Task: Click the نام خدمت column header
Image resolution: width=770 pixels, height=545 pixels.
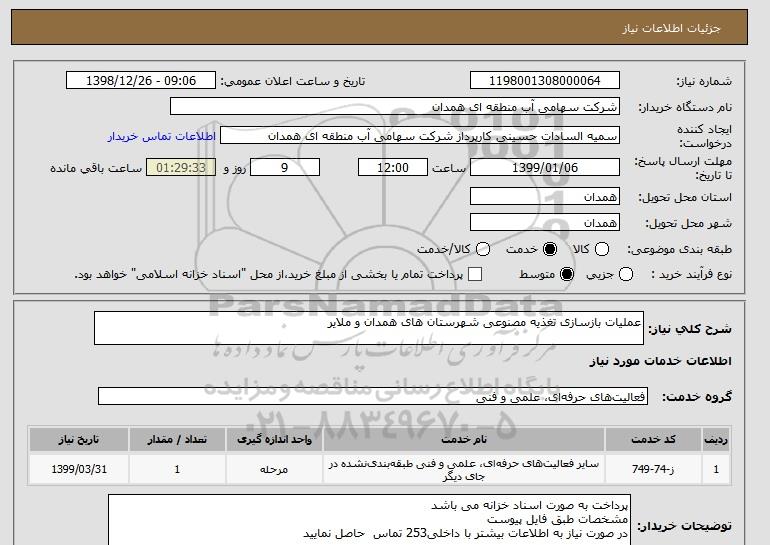Action: (x=464, y=439)
